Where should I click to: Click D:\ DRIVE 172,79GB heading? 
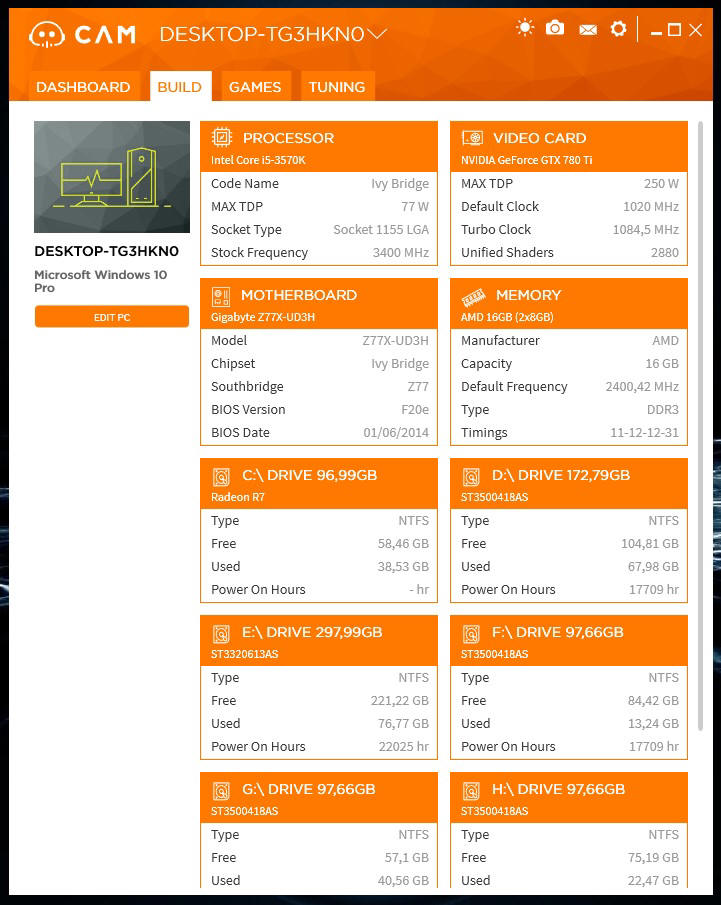[561, 475]
